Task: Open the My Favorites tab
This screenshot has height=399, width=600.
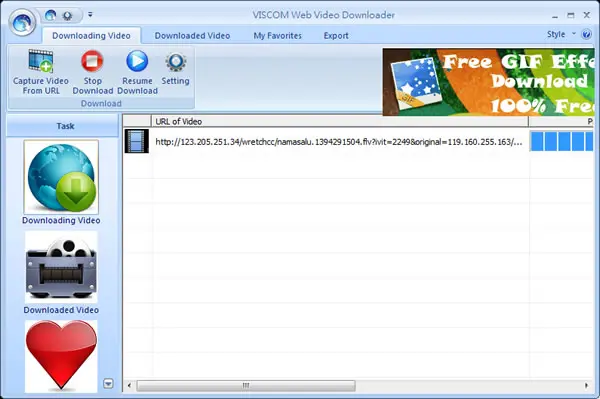Action: click(277, 36)
